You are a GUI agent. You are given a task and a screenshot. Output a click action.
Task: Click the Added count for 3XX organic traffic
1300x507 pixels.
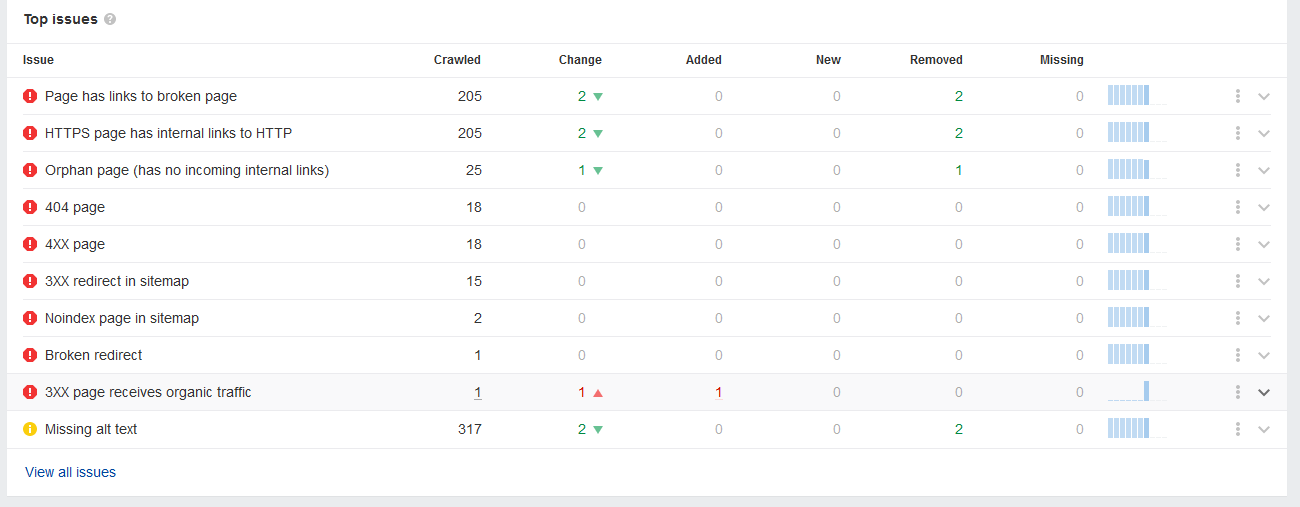tap(718, 392)
